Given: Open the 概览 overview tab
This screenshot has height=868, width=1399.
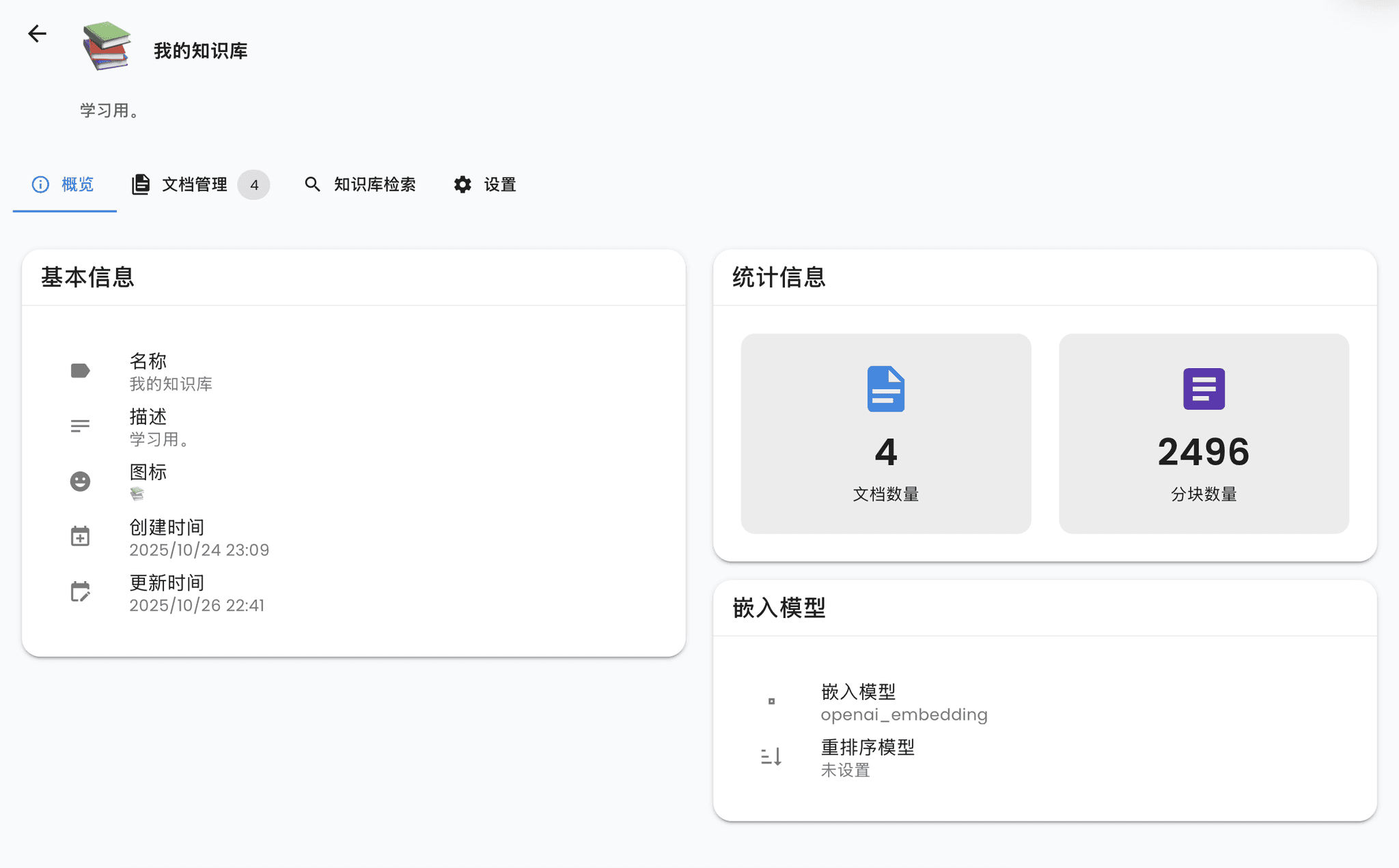Looking at the screenshot, I should click(x=64, y=184).
